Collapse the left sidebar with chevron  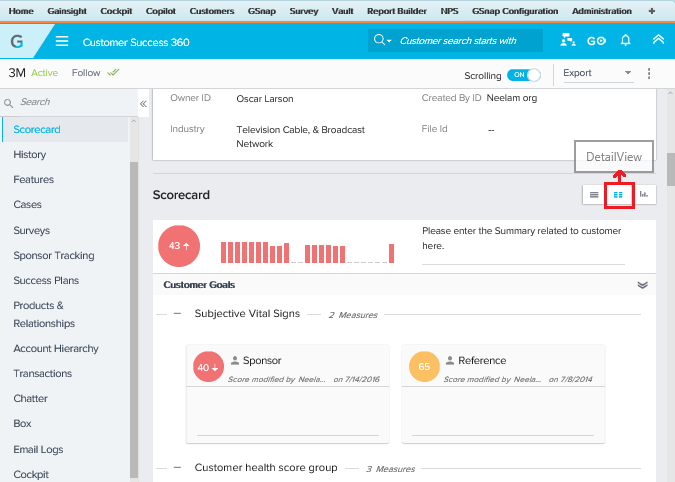coord(143,104)
